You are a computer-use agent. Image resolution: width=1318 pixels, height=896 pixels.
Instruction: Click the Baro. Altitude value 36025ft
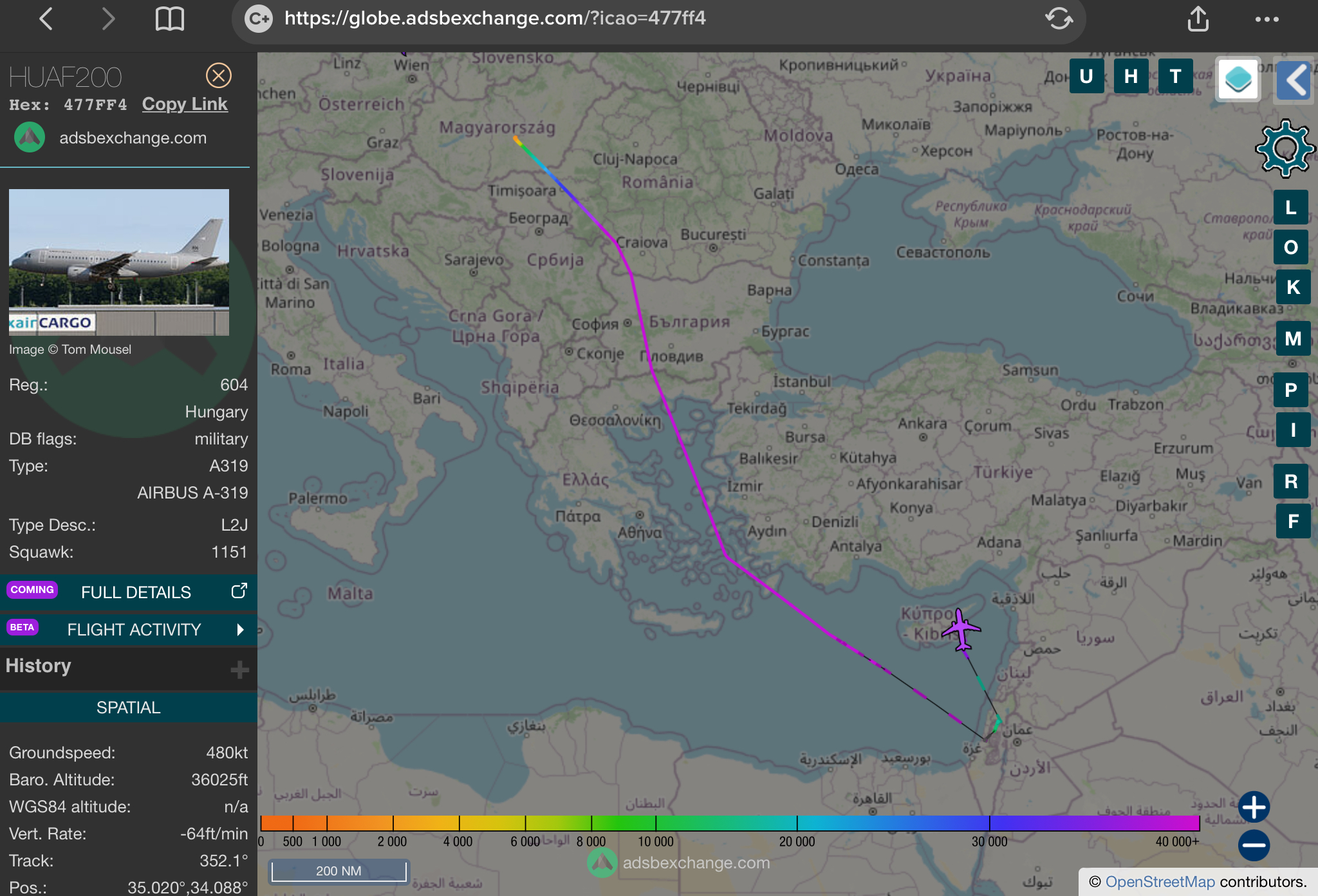click(219, 780)
